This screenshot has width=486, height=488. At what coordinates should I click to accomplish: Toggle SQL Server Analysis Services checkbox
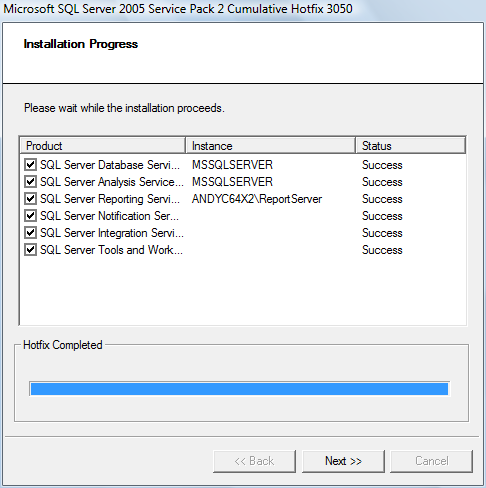click(30, 182)
